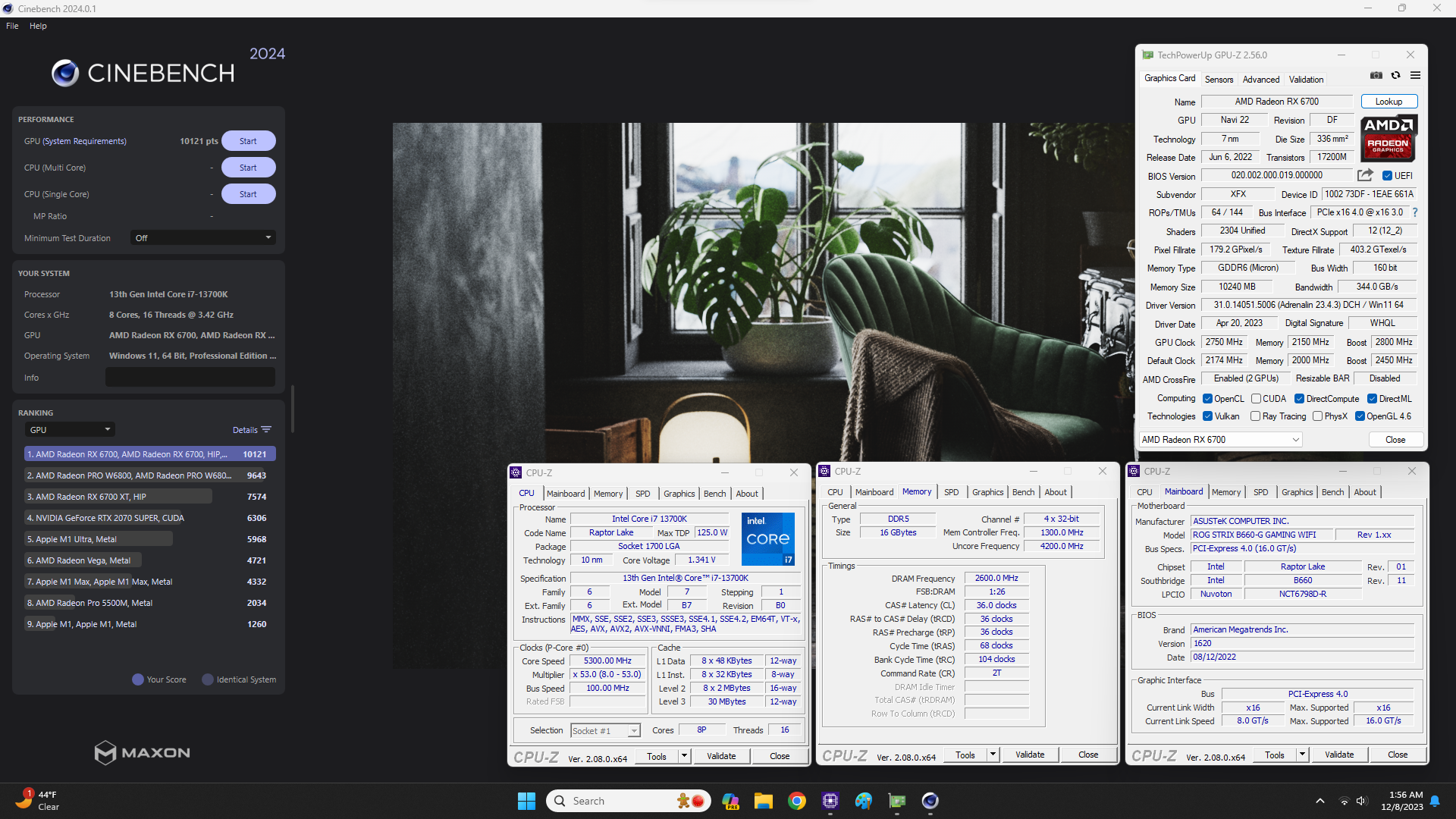
Task: Start the CPU (Multi Core) benchmark
Action: click(x=248, y=168)
